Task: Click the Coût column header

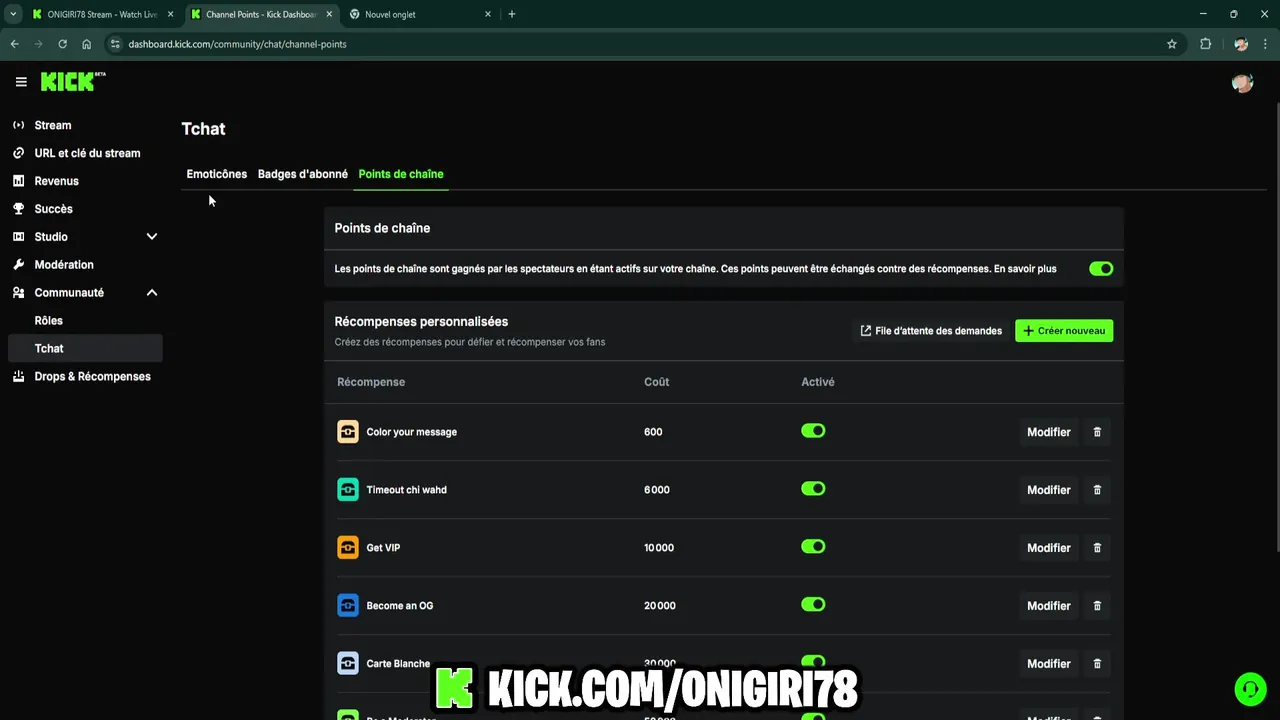Action: (x=656, y=382)
